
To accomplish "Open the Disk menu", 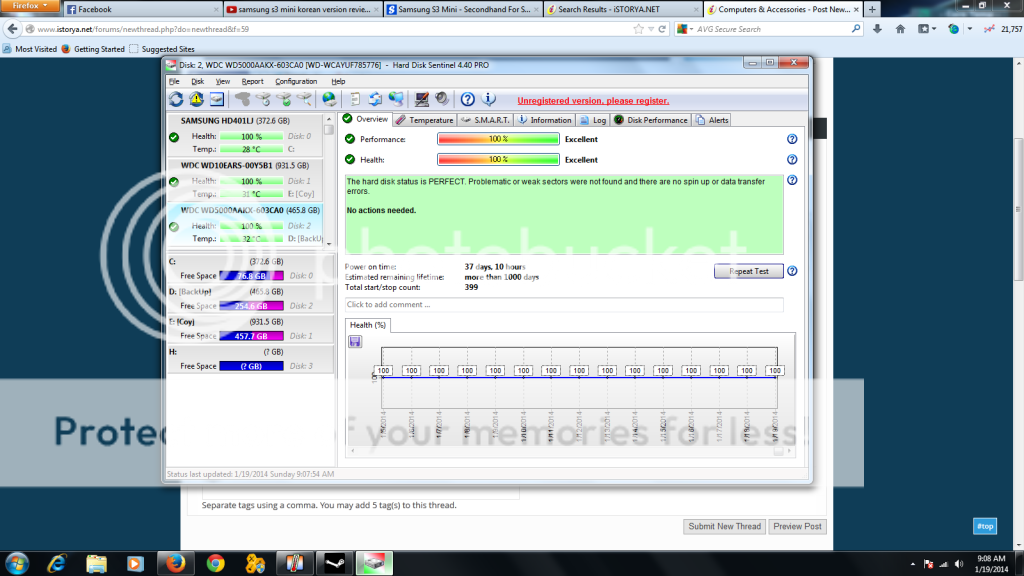I will (198, 81).
